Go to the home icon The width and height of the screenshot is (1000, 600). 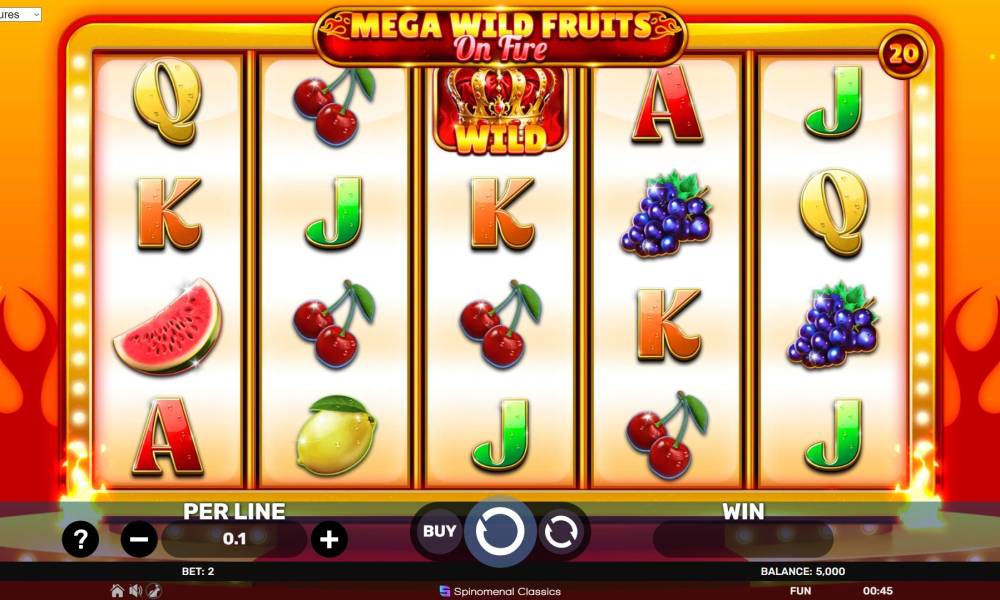(x=117, y=590)
